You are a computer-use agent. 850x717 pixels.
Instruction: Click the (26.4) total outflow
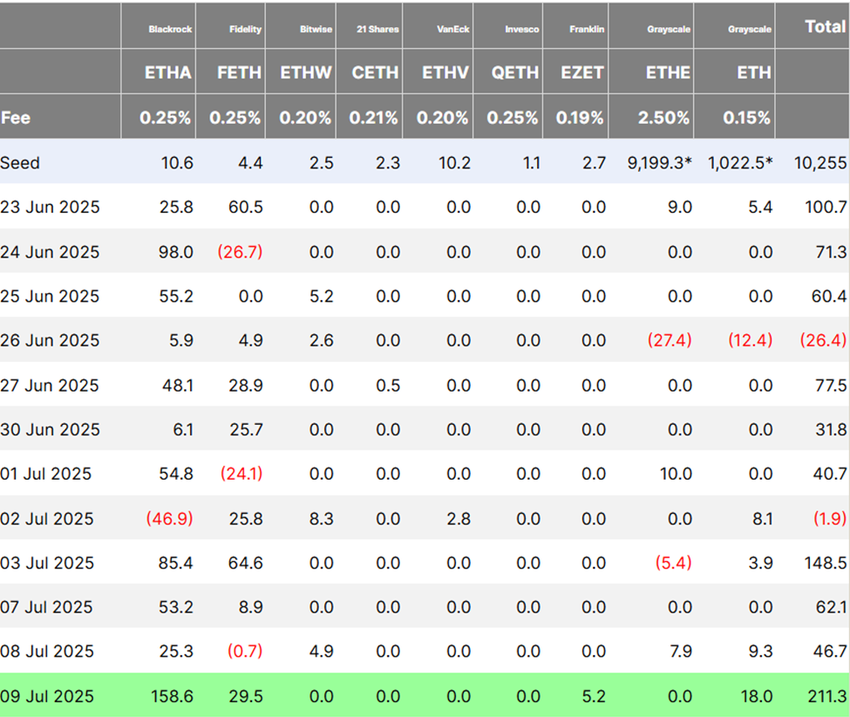[823, 340]
